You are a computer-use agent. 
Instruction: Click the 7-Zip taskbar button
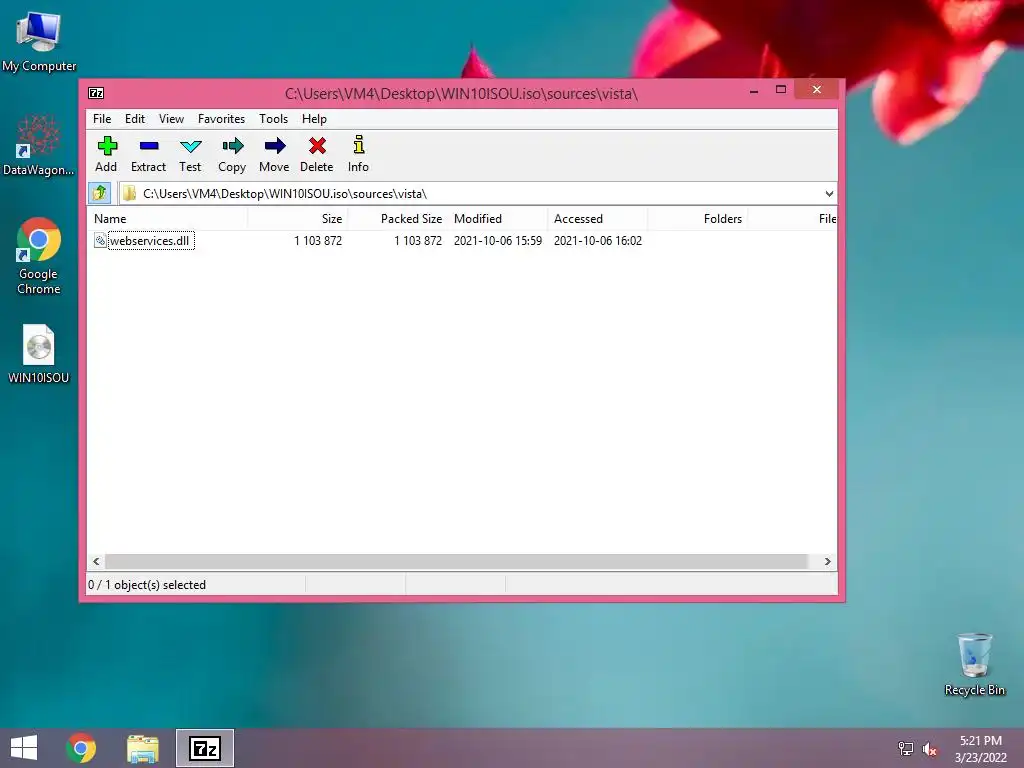(x=205, y=748)
